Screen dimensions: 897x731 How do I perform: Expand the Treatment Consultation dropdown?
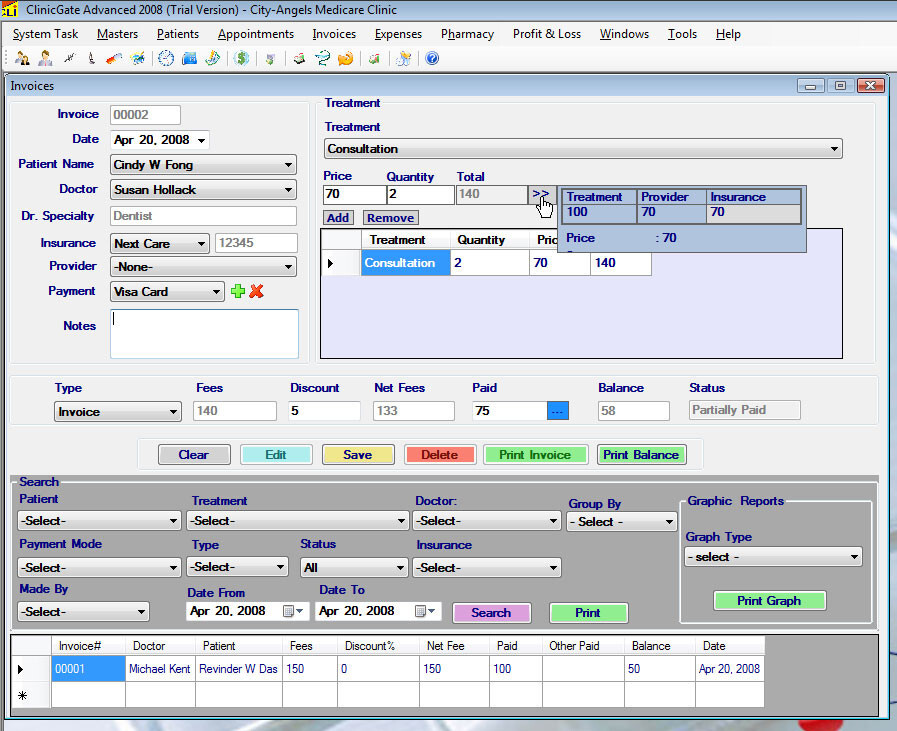coord(834,149)
